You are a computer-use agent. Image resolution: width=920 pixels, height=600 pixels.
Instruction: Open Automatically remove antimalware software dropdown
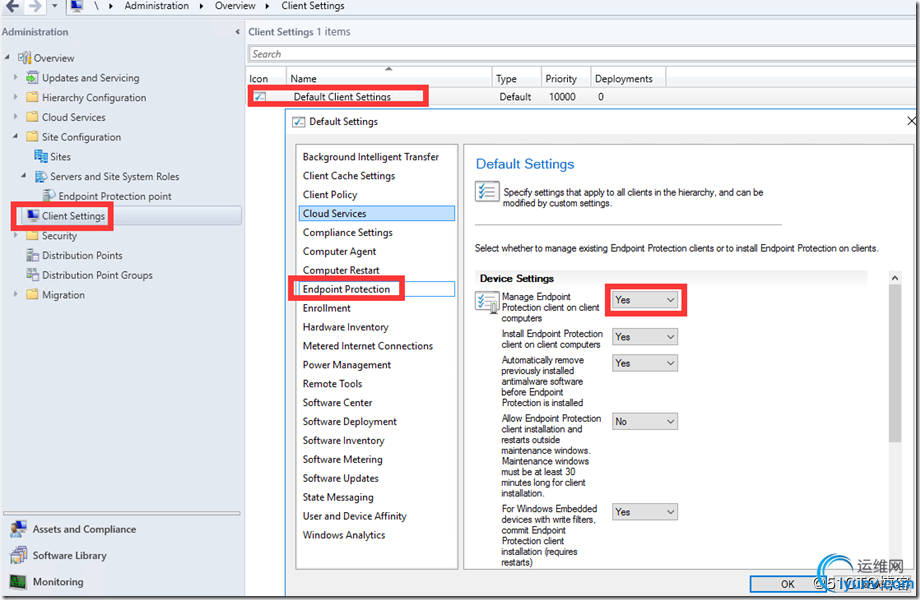(x=644, y=363)
